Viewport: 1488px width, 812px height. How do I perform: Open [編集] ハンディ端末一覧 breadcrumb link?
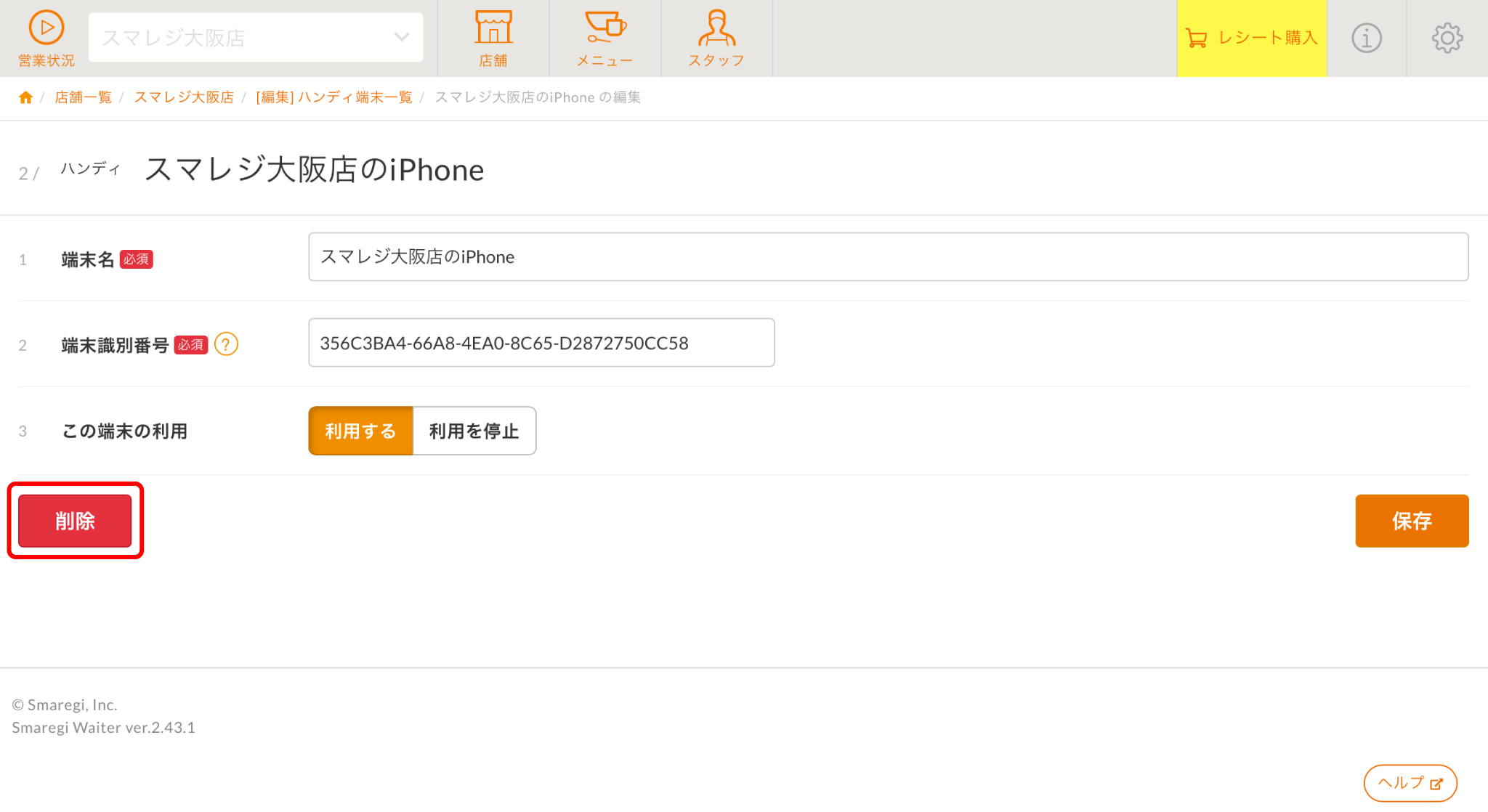tap(333, 97)
